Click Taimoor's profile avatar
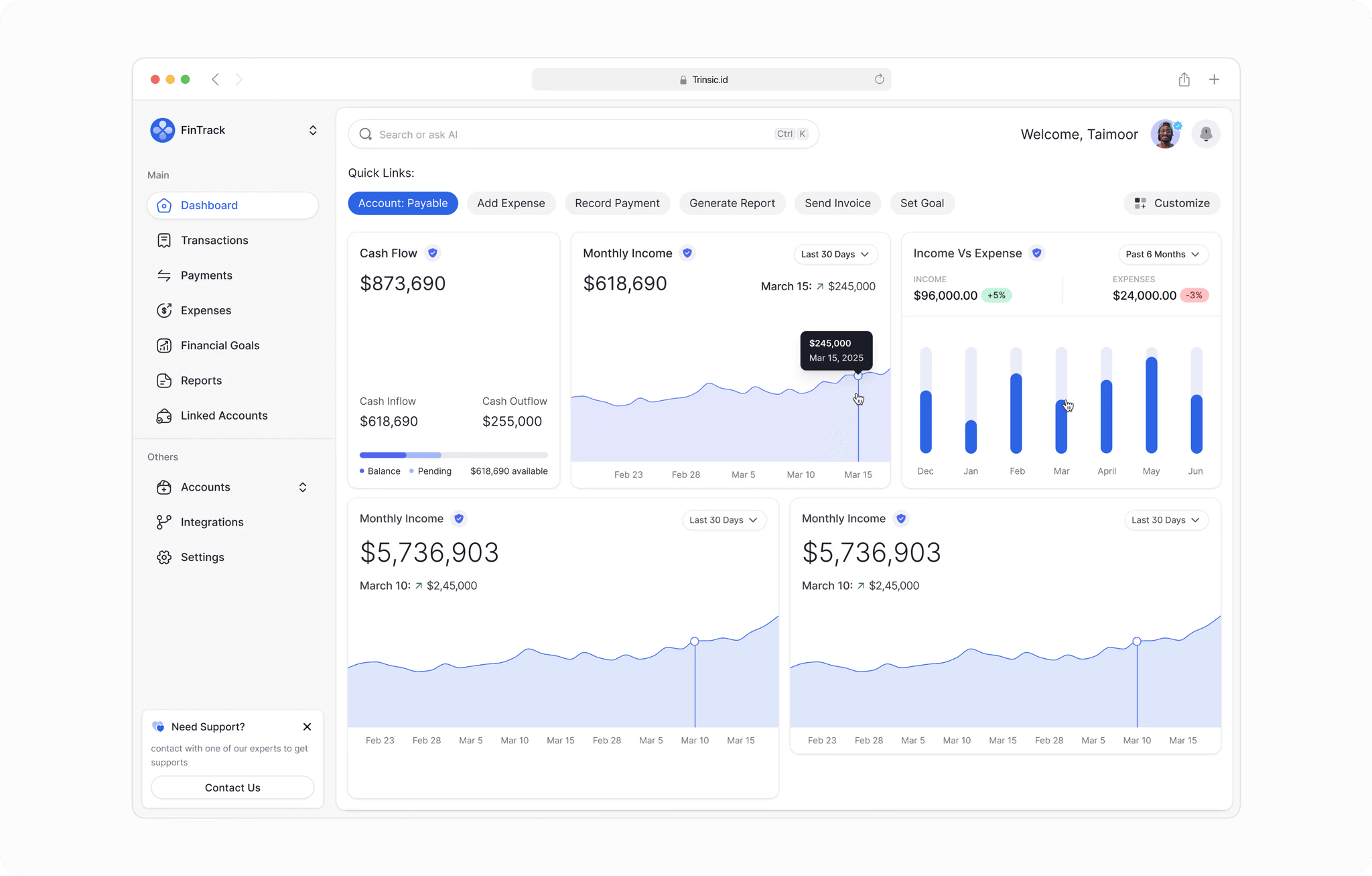Viewport: 1372px width, 876px height. [1166, 134]
